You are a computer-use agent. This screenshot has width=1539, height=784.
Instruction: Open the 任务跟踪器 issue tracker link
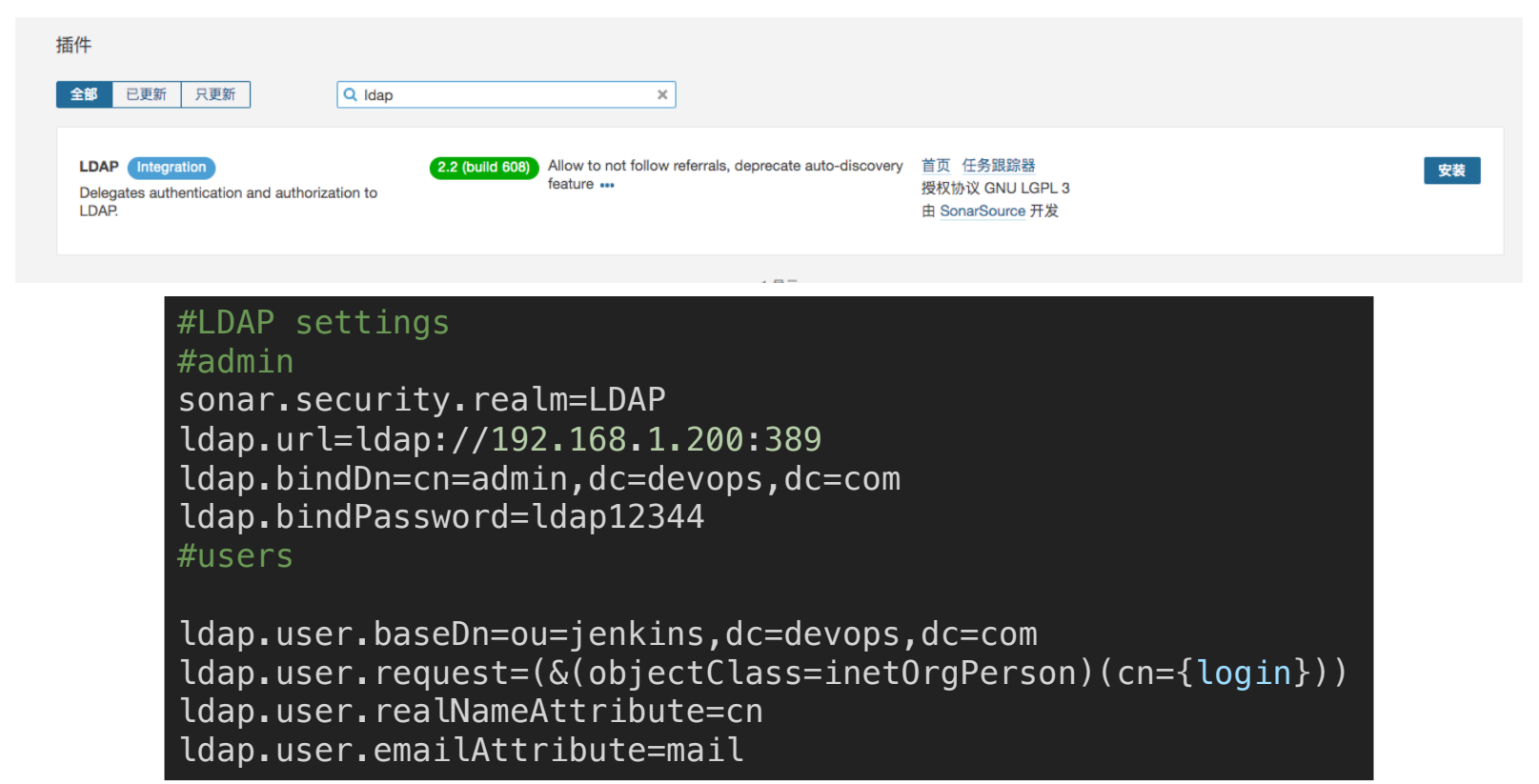coord(999,166)
